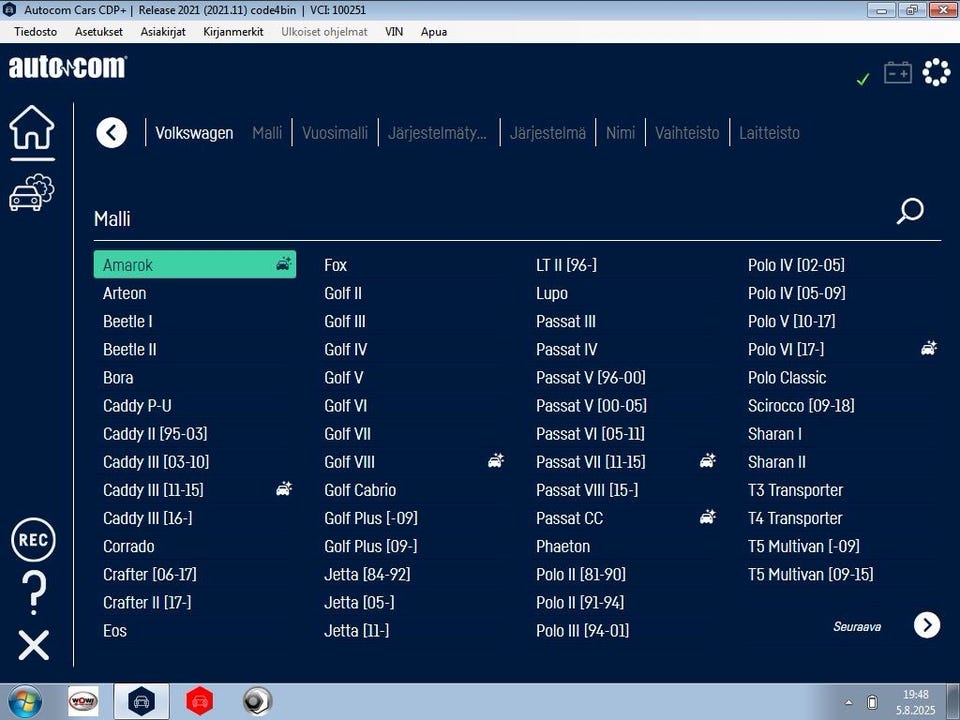960x720 pixels.
Task: Check the battery voltage icon
Action: (898, 72)
